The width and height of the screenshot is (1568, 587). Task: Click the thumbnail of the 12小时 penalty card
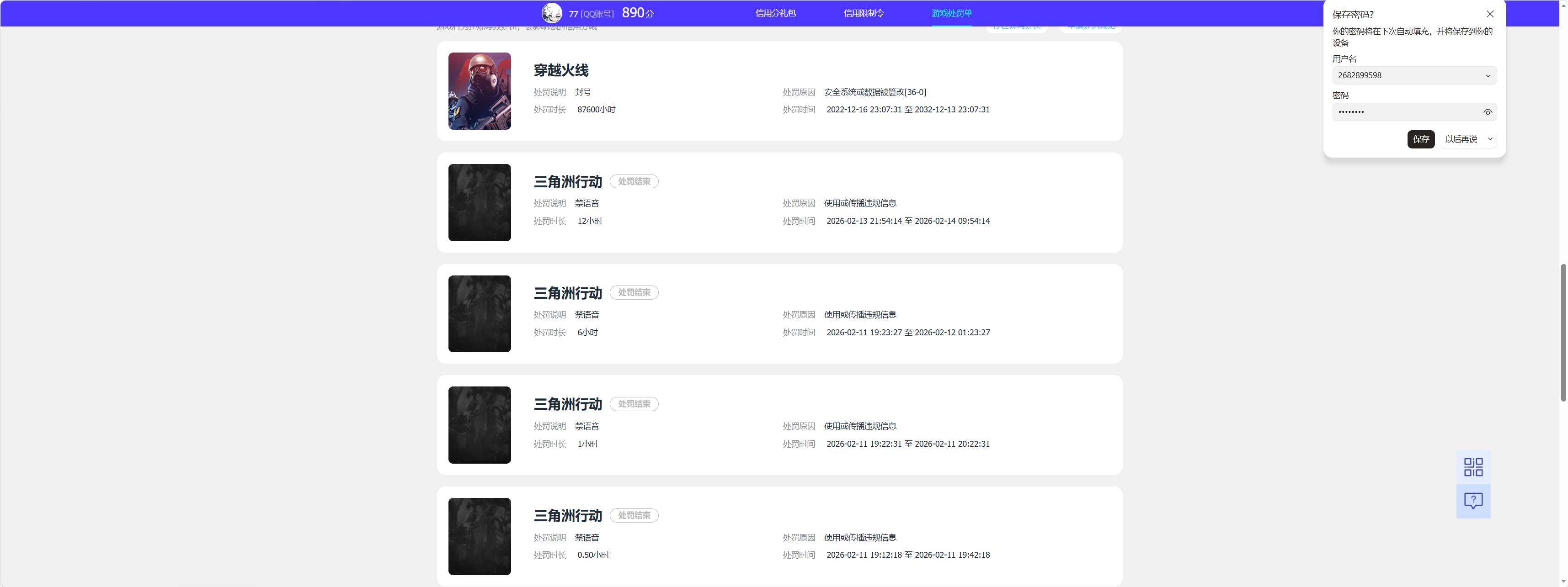tap(480, 202)
